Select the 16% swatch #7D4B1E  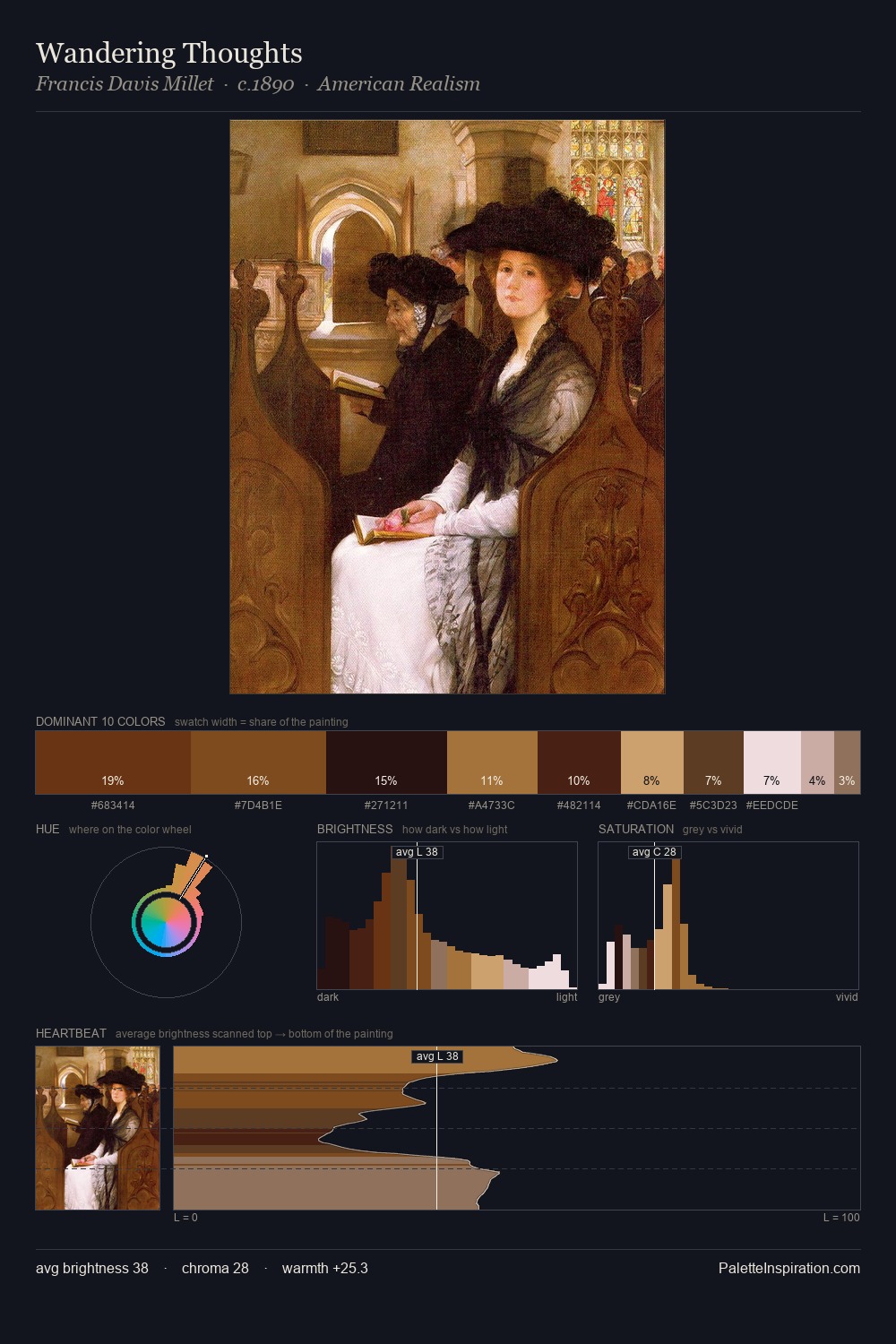(x=258, y=762)
